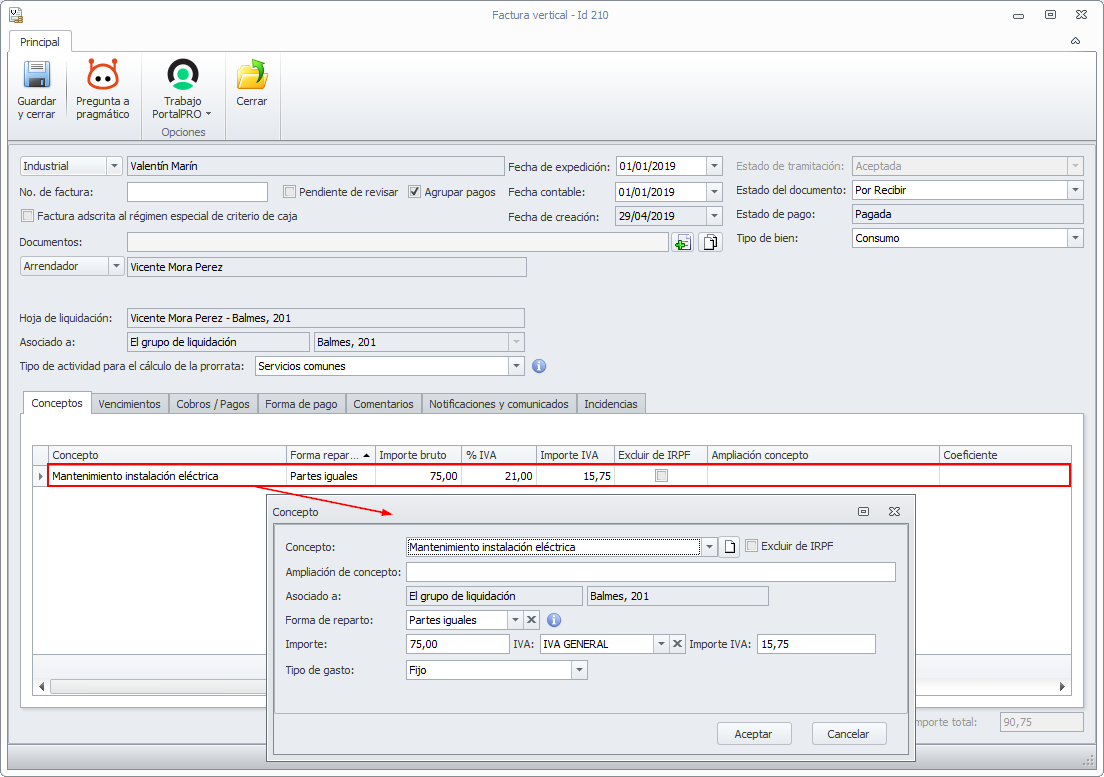Click the Guardar y cerrar save icon
The width and height of the screenshot is (1104, 777).
click(37, 77)
